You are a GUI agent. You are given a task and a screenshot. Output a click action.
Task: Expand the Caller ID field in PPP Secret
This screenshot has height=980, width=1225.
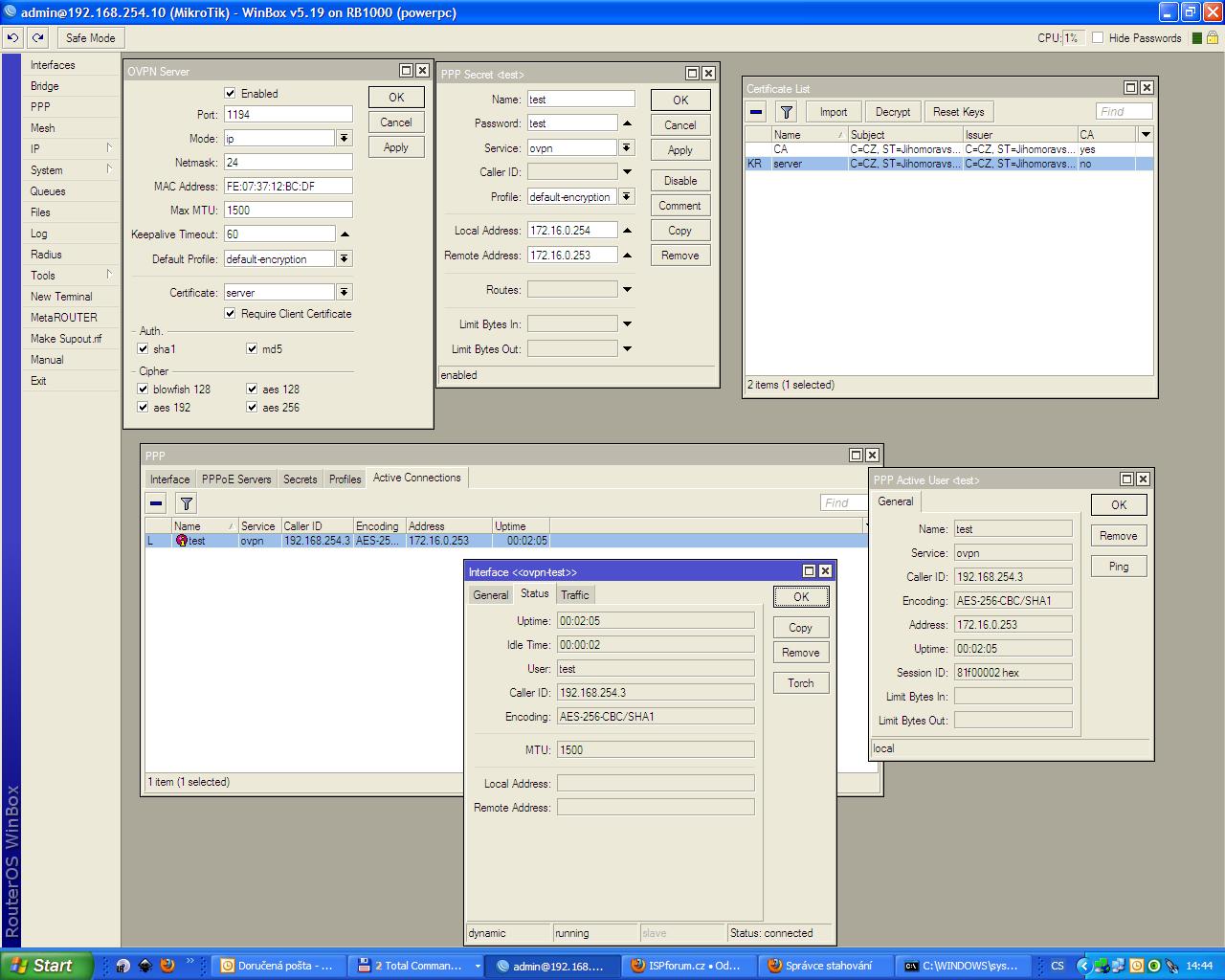(x=627, y=172)
